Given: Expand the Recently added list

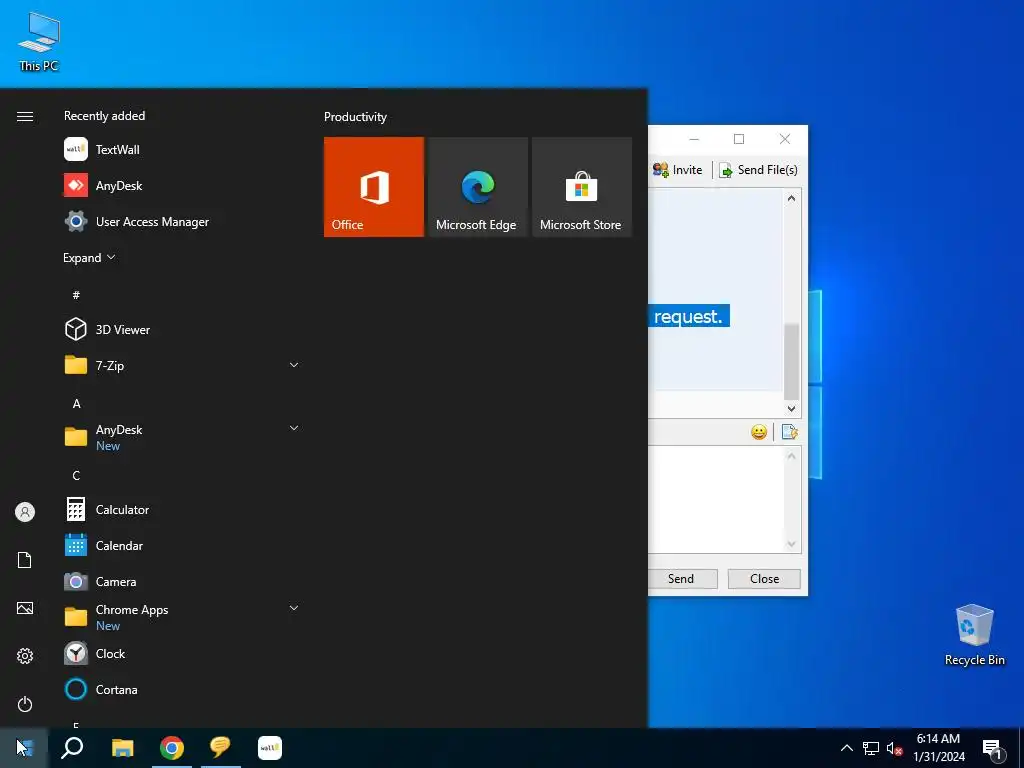Looking at the screenshot, I should tap(89, 257).
